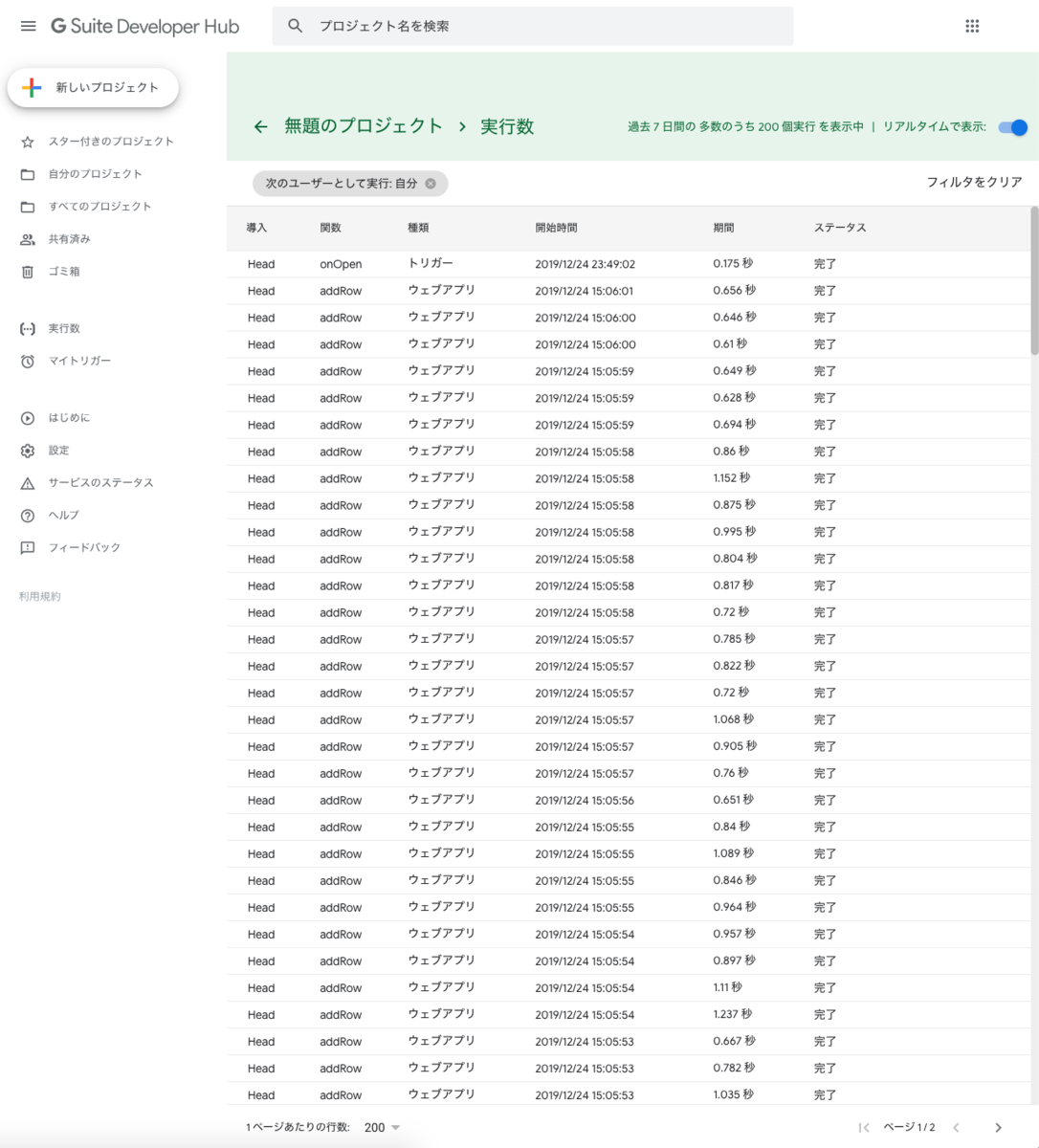Click the ステータス column header

click(840, 228)
